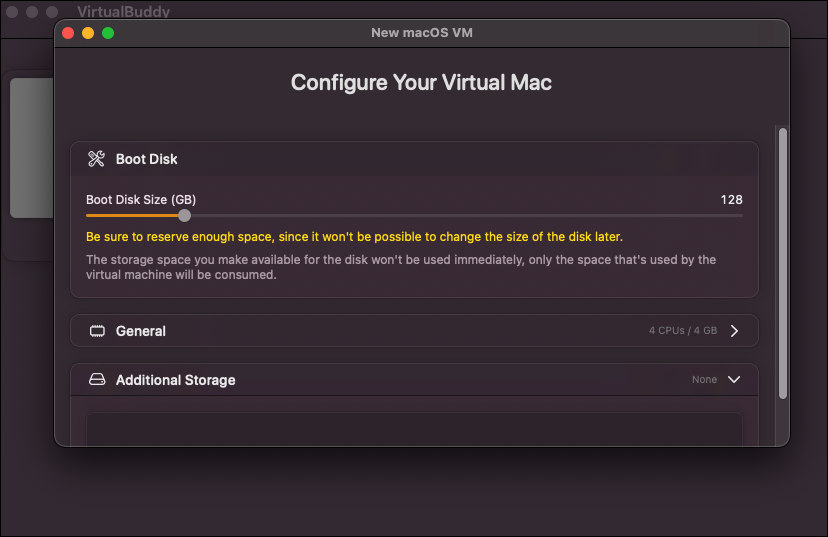The image size is (828, 537).
Task: Select the Additional Storage header title
Action: 175,380
